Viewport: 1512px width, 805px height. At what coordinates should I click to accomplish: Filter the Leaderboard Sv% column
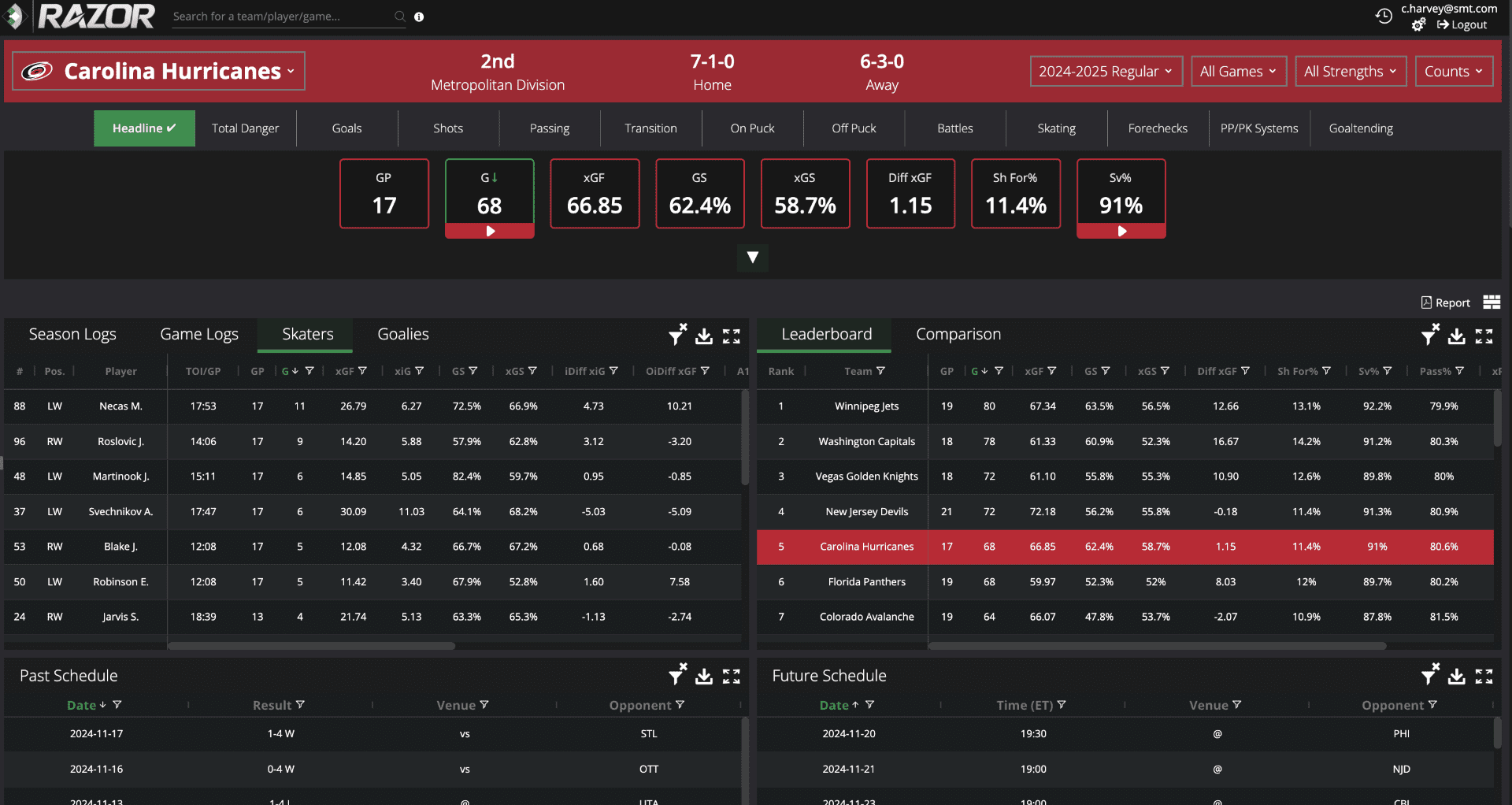pos(1387,371)
